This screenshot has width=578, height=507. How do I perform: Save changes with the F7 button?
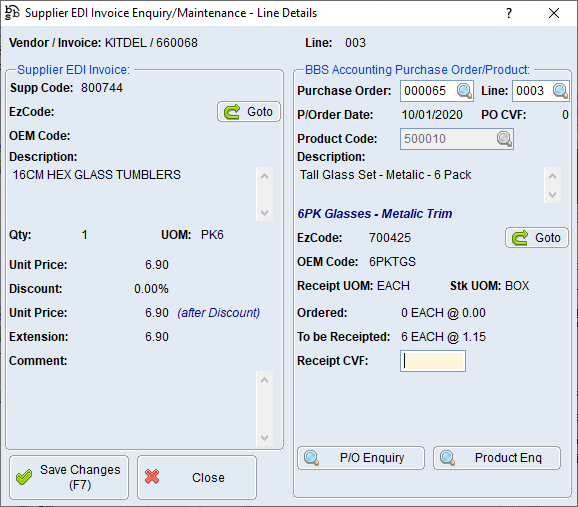coord(69,478)
